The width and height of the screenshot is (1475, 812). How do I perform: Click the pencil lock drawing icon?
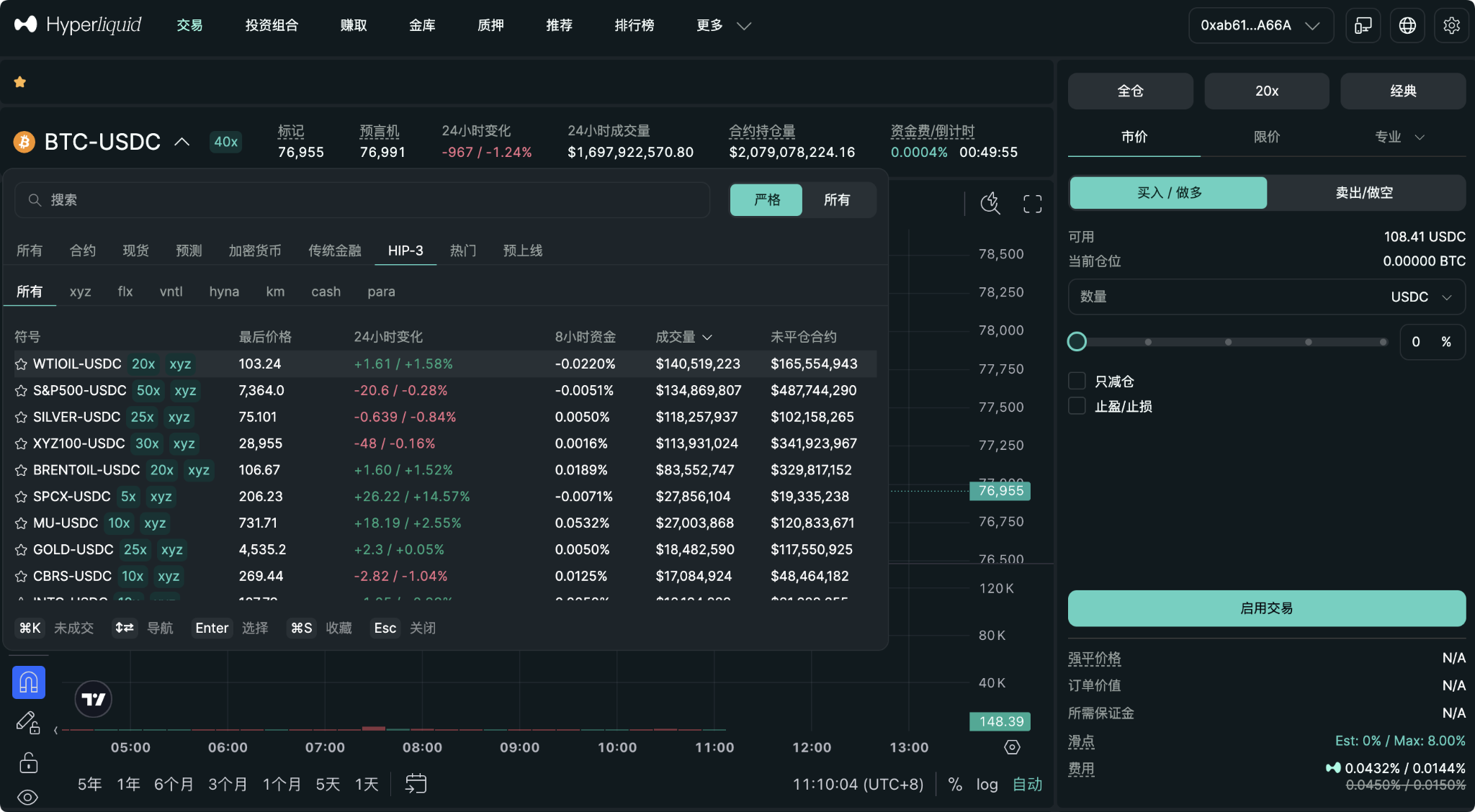coord(28,722)
